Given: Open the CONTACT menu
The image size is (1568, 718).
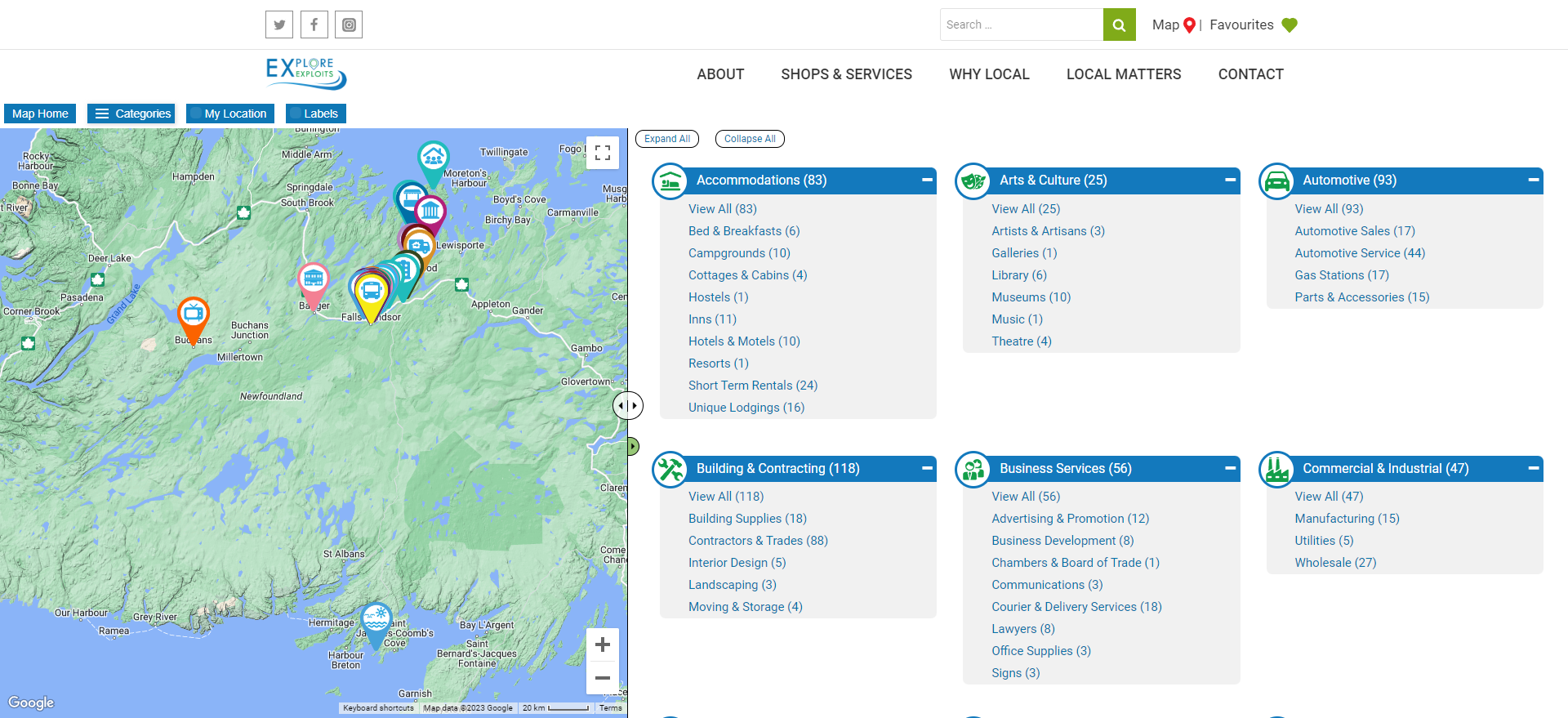Looking at the screenshot, I should click(1251, 74).
